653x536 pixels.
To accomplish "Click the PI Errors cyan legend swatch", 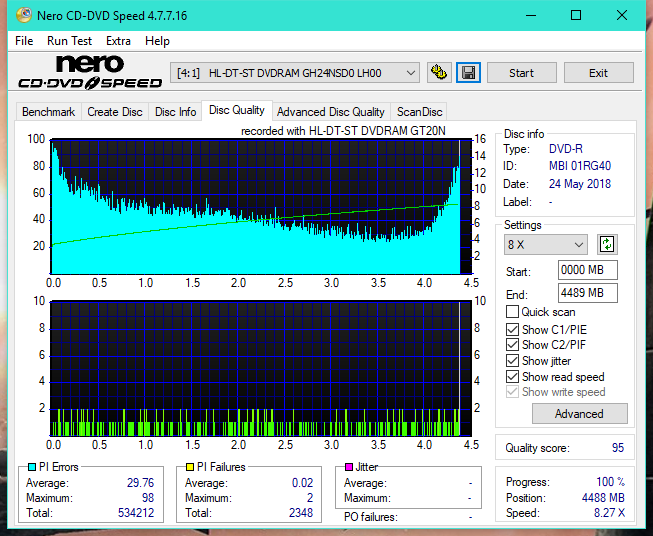I will tap(31, 467).
